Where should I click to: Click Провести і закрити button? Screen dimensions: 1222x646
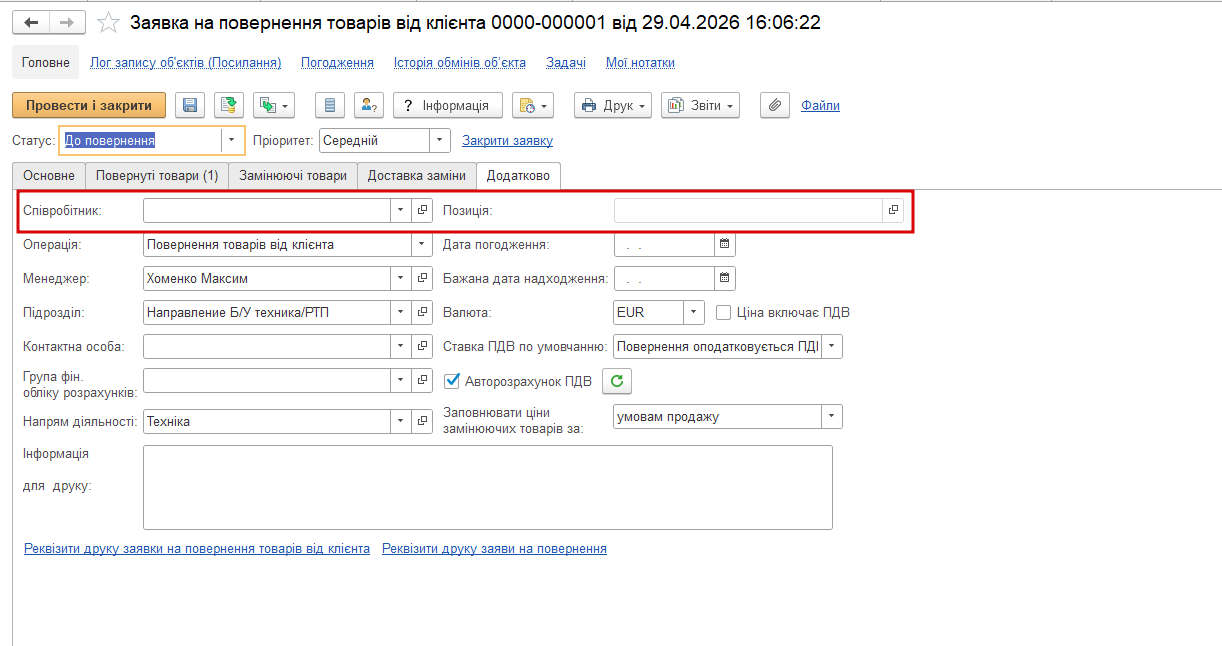(x=89, y=105)
